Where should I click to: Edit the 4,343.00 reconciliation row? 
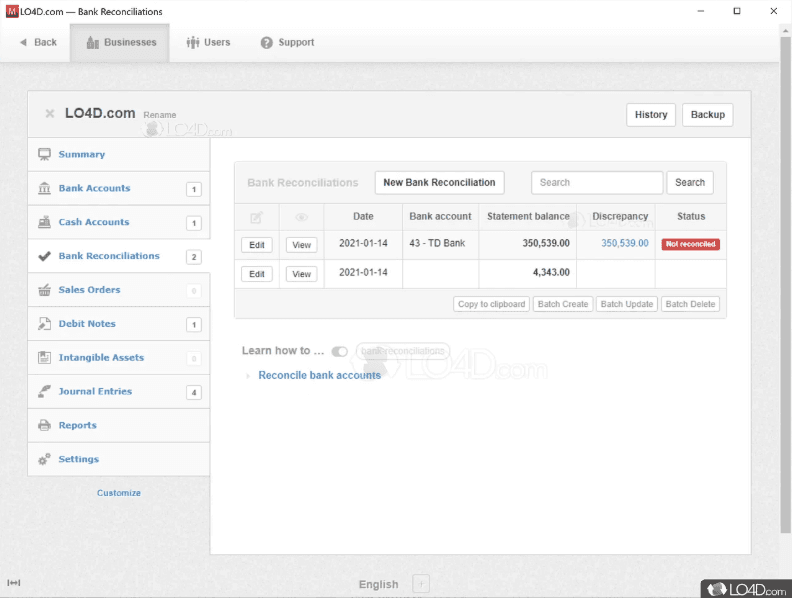(257, 274)
